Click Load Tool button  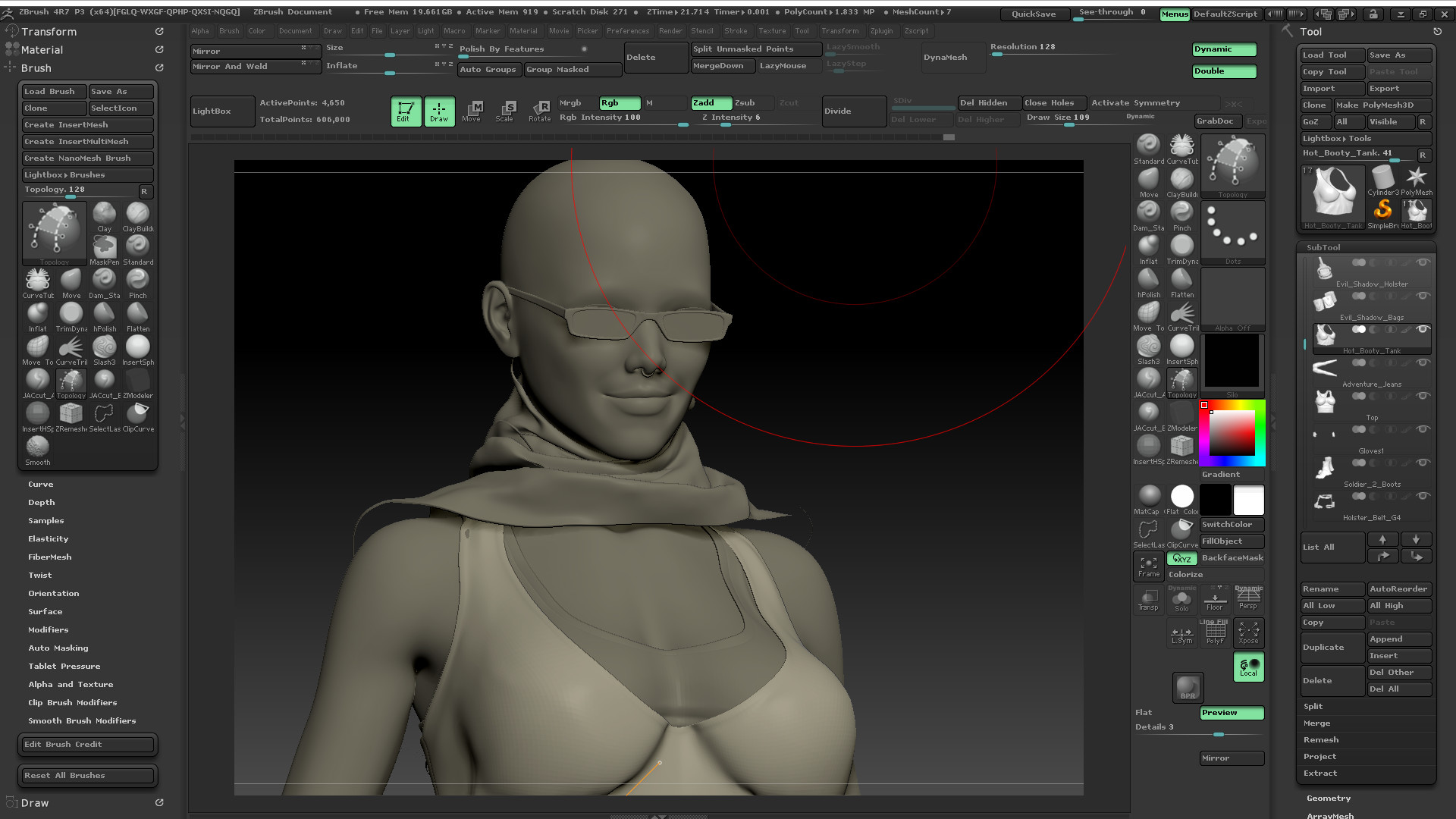pyautogui.click(x=1332, y=55)
